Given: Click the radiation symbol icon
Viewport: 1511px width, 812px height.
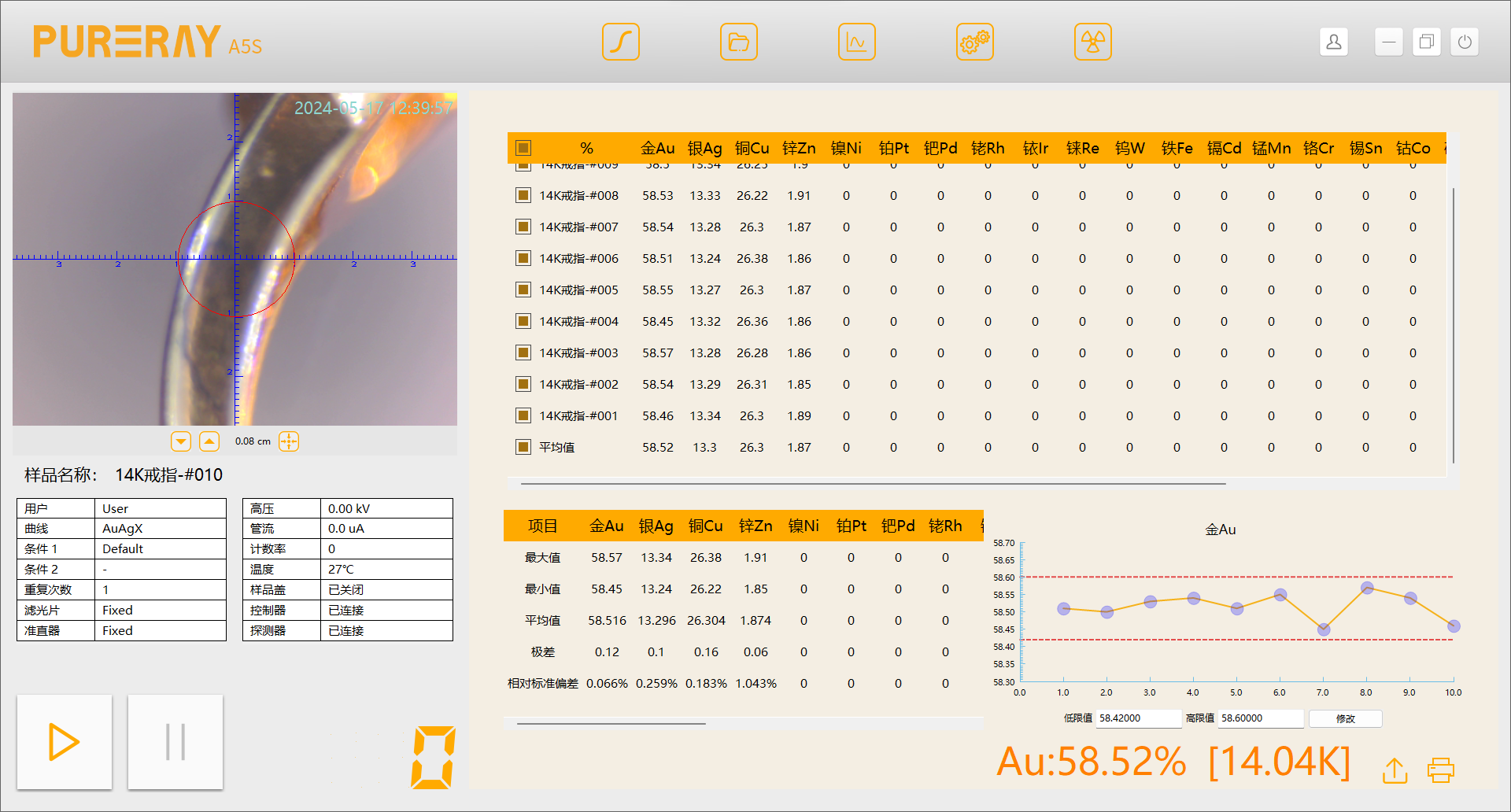Looking at the screenshot, I should pos(1092,42).
